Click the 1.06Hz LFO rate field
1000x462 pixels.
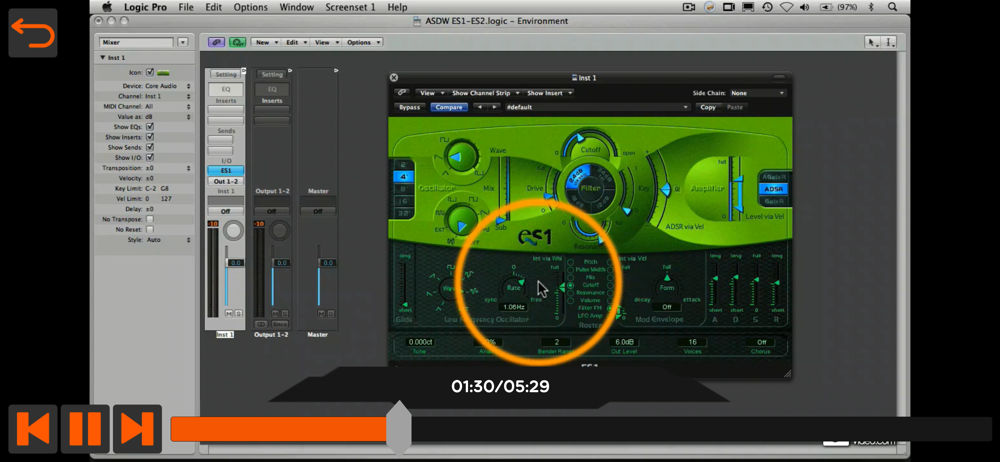(x=513, y=307)
